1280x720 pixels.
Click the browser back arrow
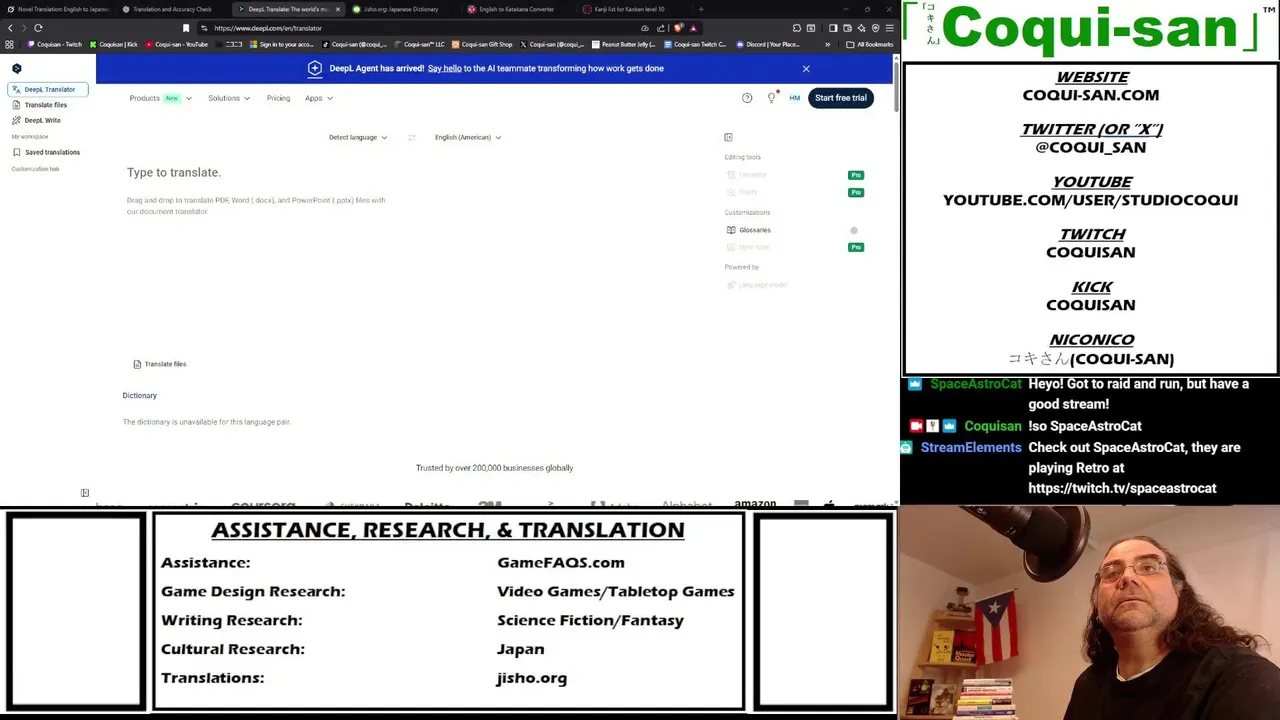[10, 28]
